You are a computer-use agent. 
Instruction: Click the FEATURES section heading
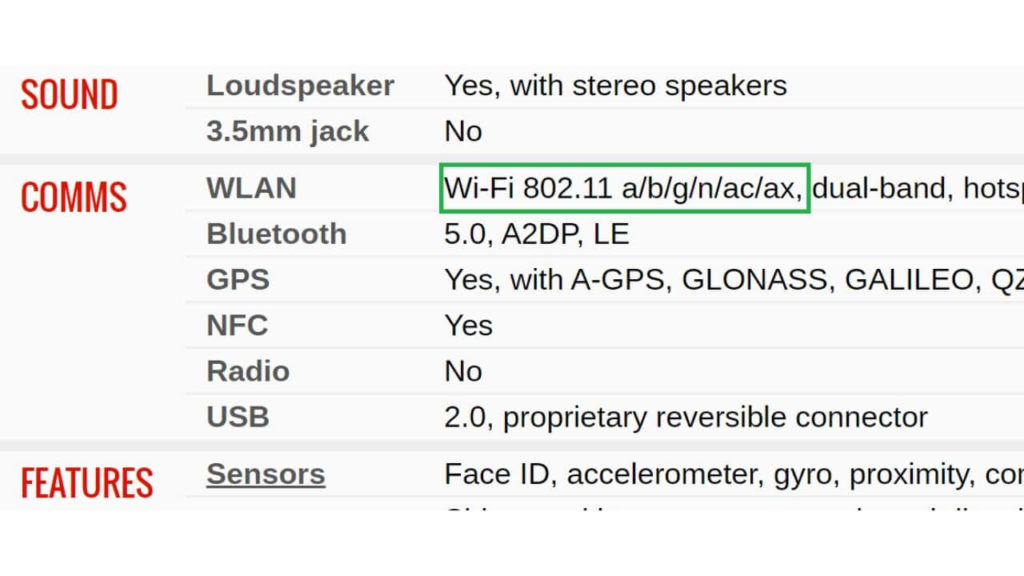pyautogui.click(x=87, y=484)
